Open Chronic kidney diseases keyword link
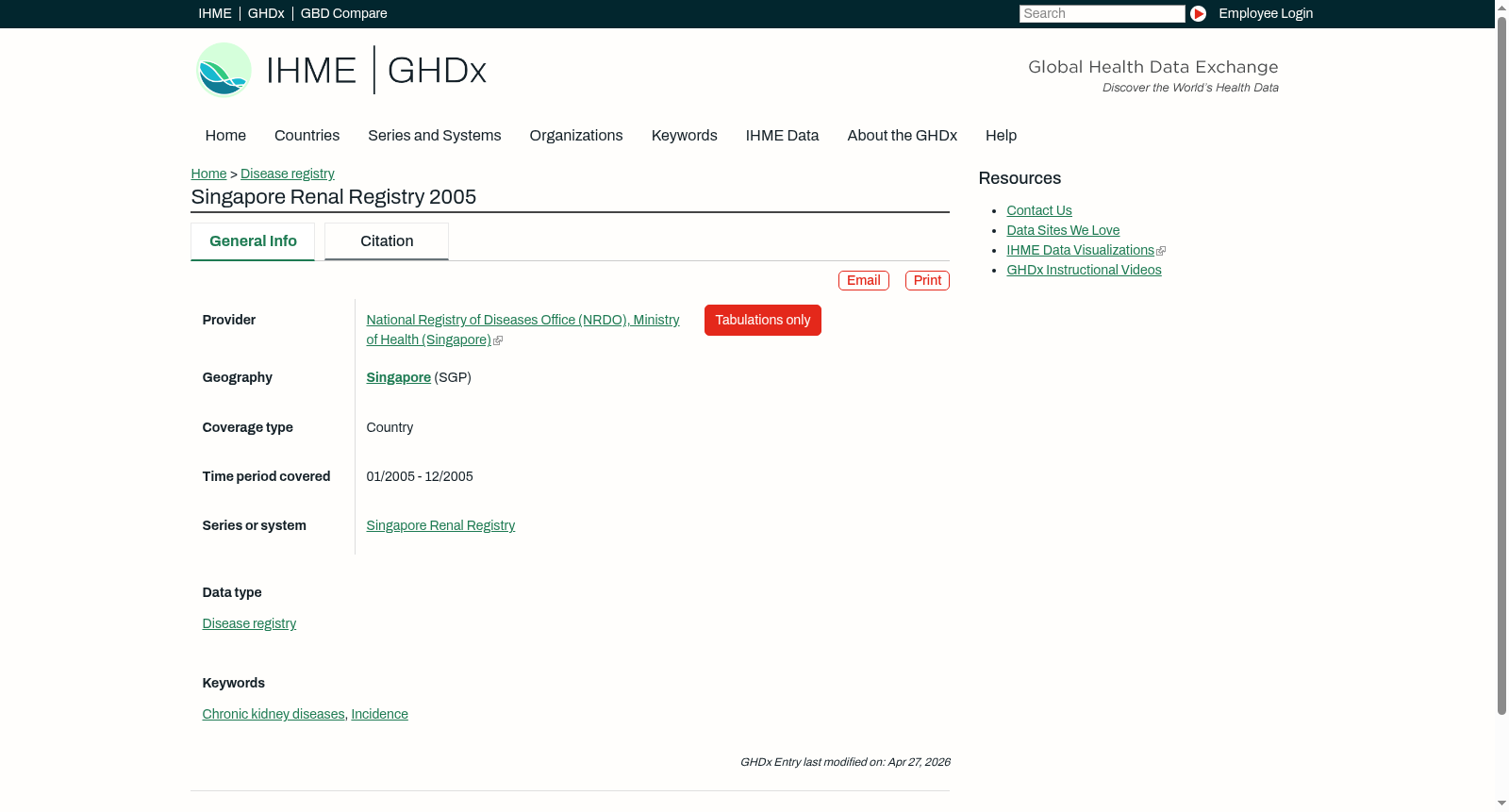Image resolution: width=1509 pixels, height=812 pixels. point(274,715)
